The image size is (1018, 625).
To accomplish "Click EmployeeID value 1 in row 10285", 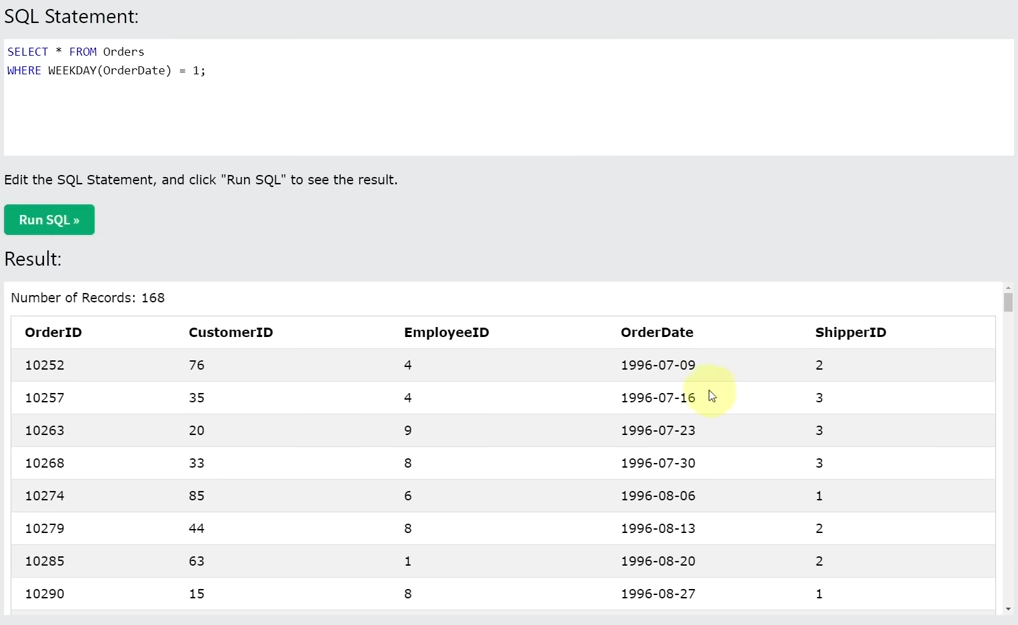I will coord(408,561).
